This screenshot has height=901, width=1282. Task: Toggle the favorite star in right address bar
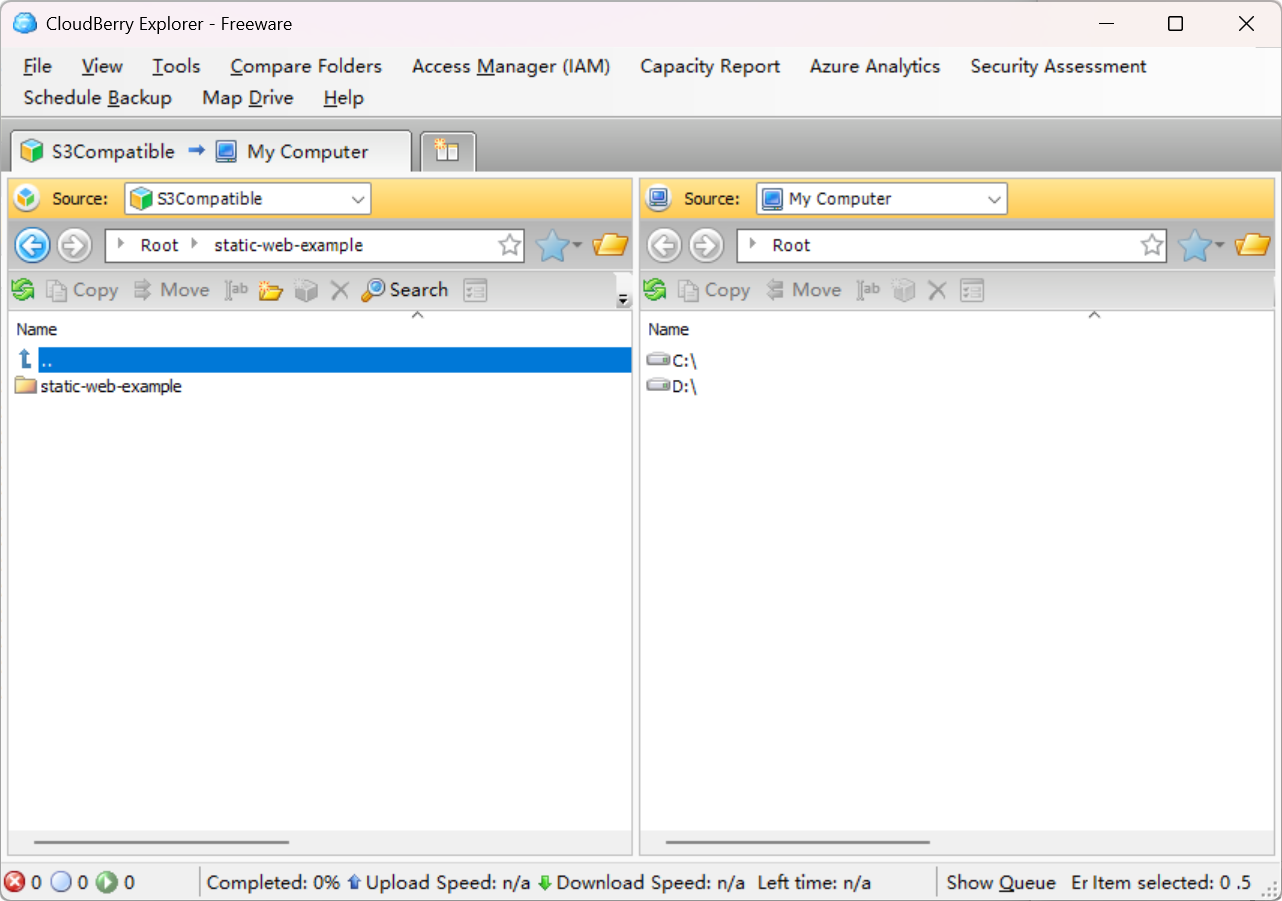coord(1152,245)
